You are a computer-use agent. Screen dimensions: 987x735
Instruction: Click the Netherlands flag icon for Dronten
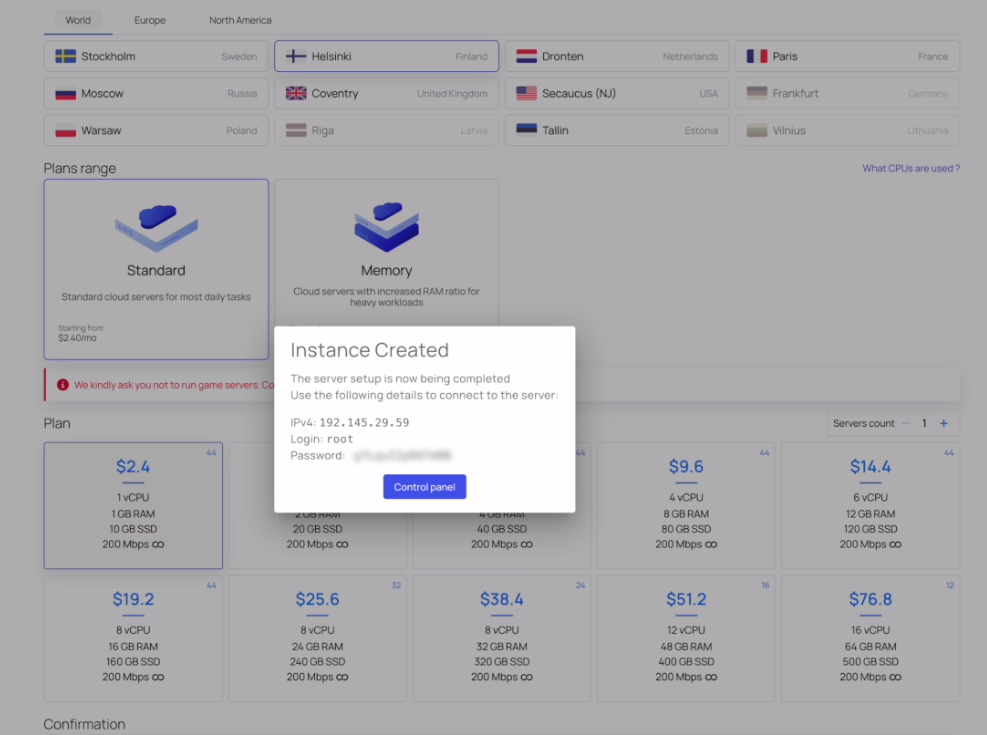pyautogui.click(x=527, y=57)
